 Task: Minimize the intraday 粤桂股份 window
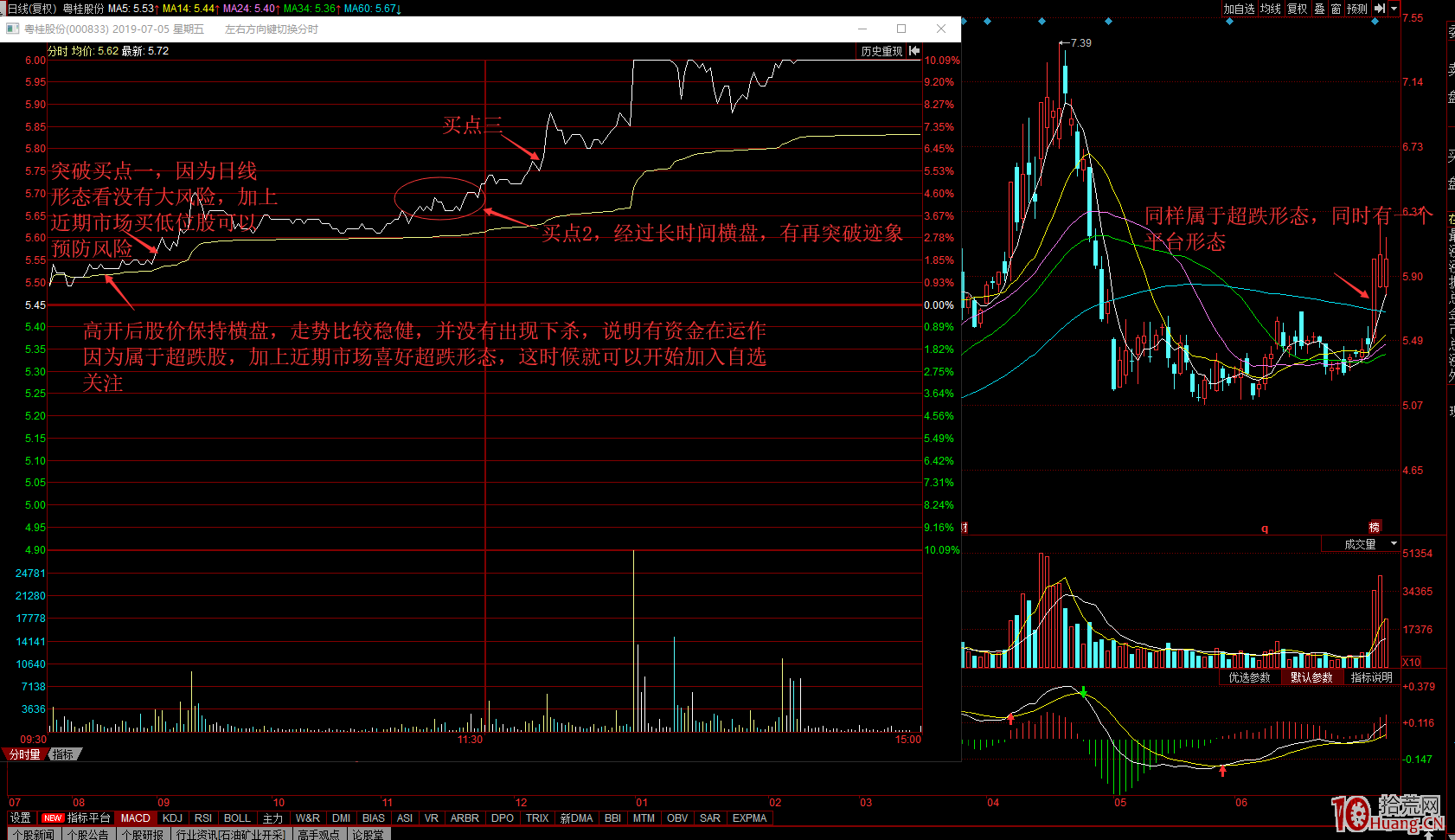click(x=862, y=29)
